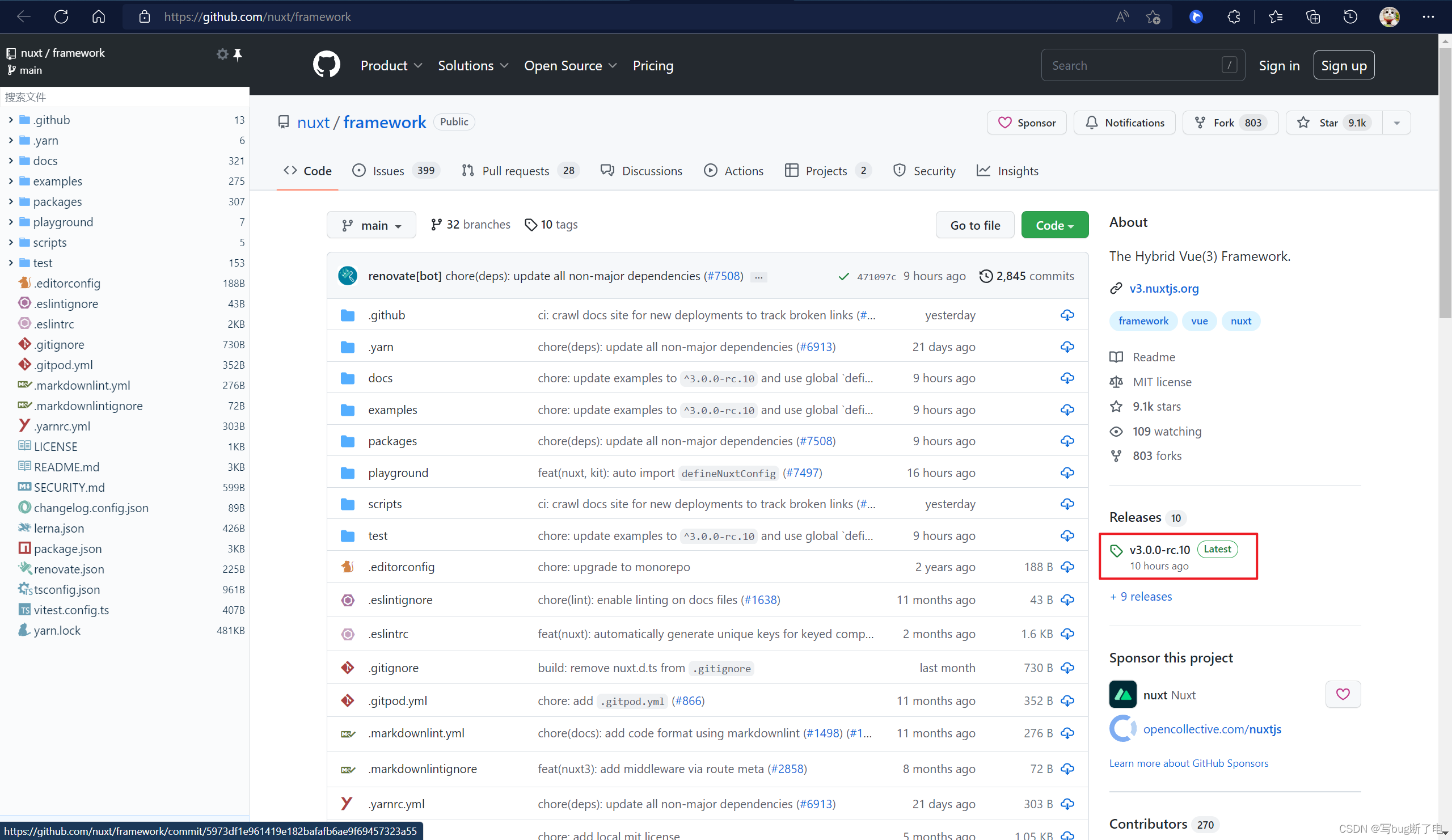The height and width of the screenshot is (840, 1452).
Task: Expand the .github folder in sidebar
Action: coord(10,120)
